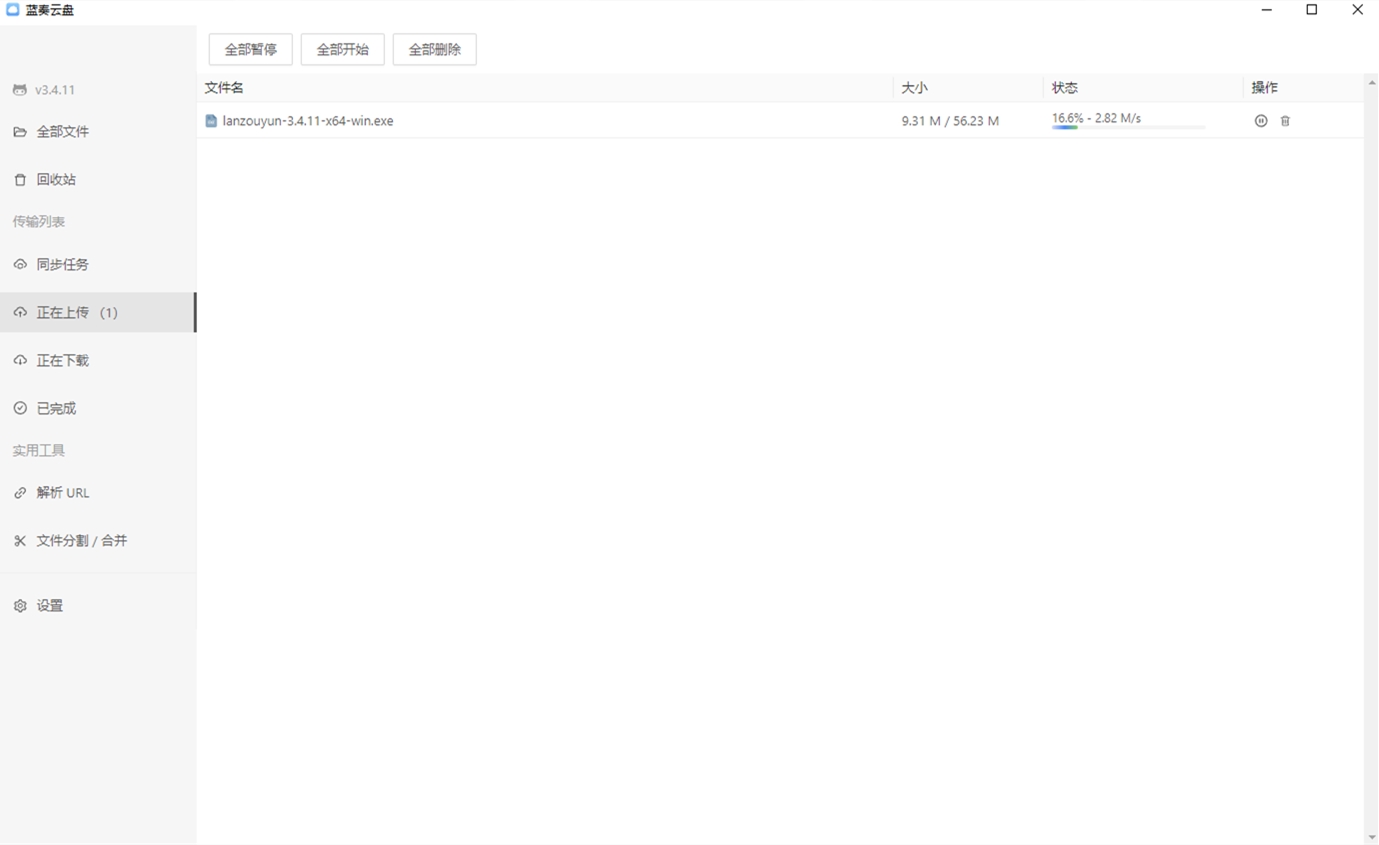Viewport: 1379px width, 845px height.
Task: Click the scrollbar down arrow at bottom right
Action: pyautogui.click(x=1370, y=837)
